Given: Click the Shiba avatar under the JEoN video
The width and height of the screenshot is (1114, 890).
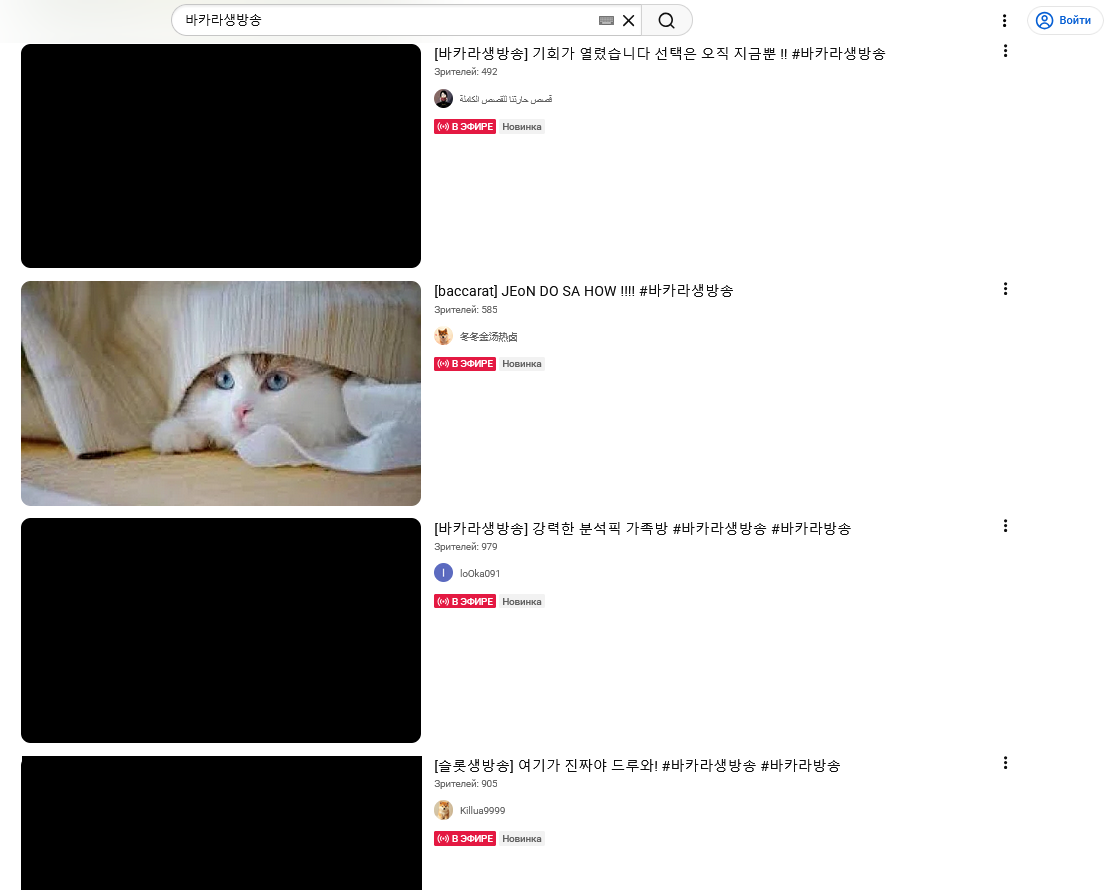Looking at the screenshot, I should (443, 336).
